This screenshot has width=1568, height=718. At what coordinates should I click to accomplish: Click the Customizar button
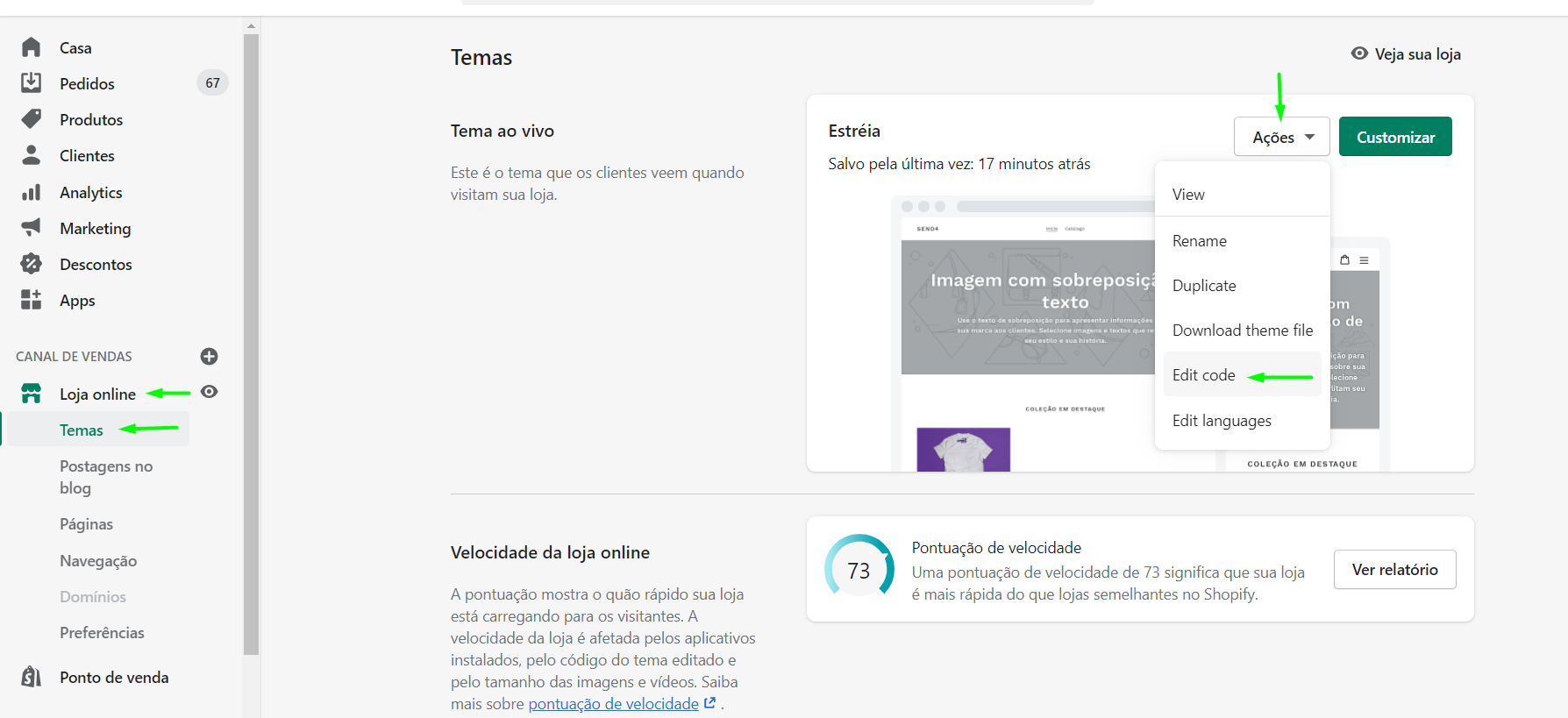click(1395, 137)
